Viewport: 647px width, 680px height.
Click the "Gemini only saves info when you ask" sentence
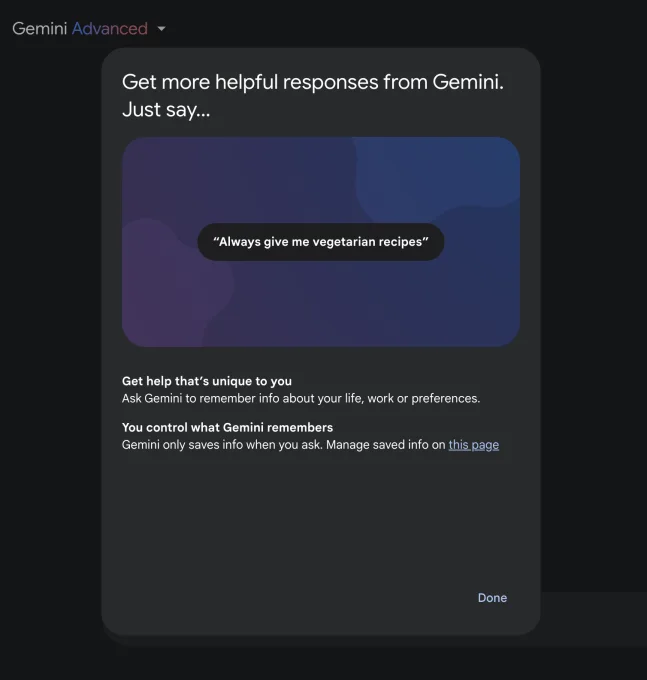tap(222, 445)
